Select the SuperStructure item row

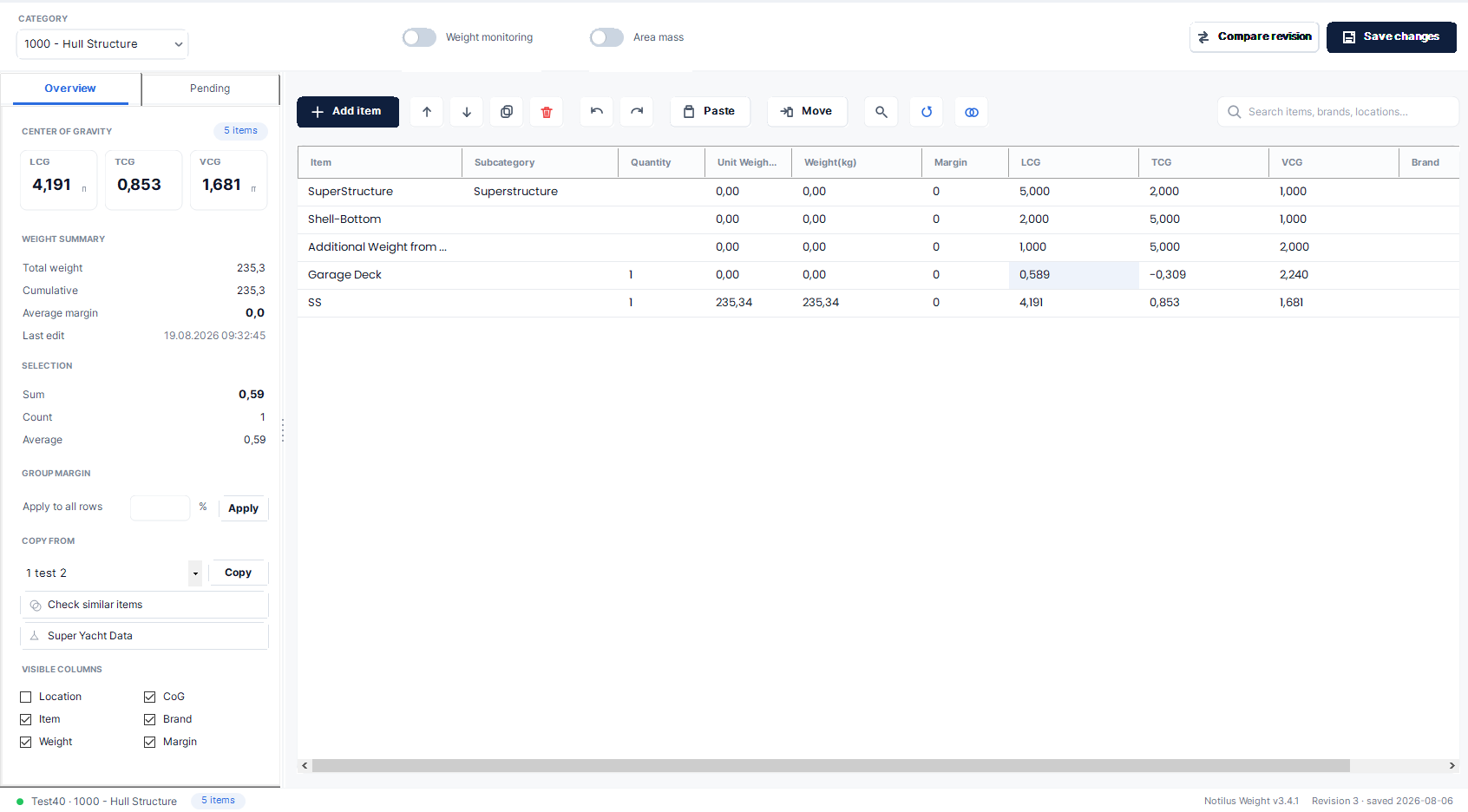[x=878, y=192]
